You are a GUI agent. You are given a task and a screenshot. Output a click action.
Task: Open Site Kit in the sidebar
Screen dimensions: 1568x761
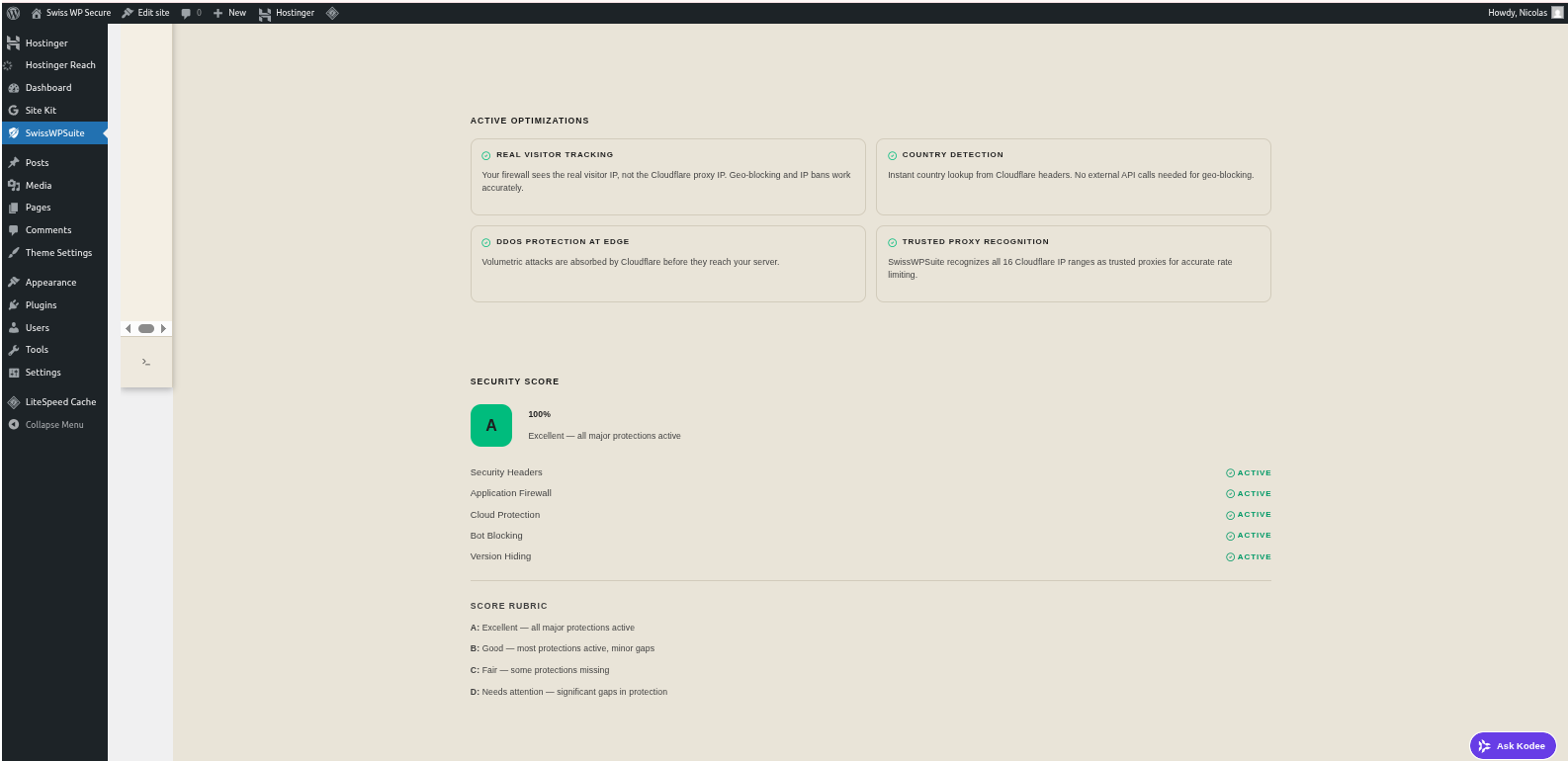(41, 111)
